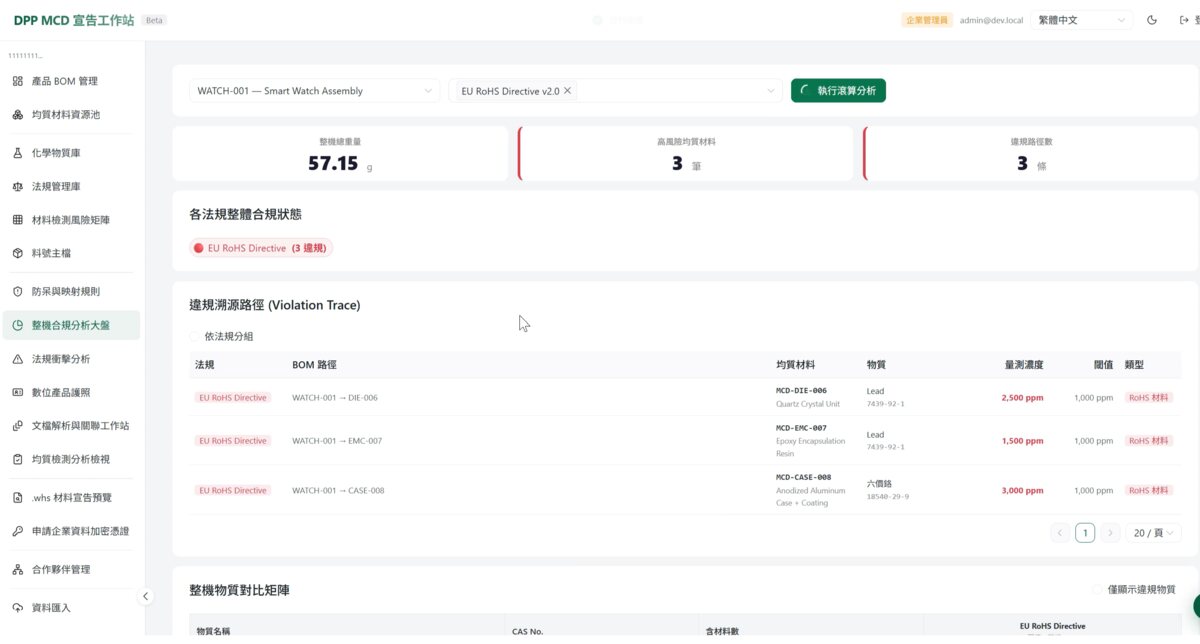Viewport: 1200px width, 644px height.
Task: Click the 均質材料資源池 sidebar icon
Action: [x=18, y=115]
